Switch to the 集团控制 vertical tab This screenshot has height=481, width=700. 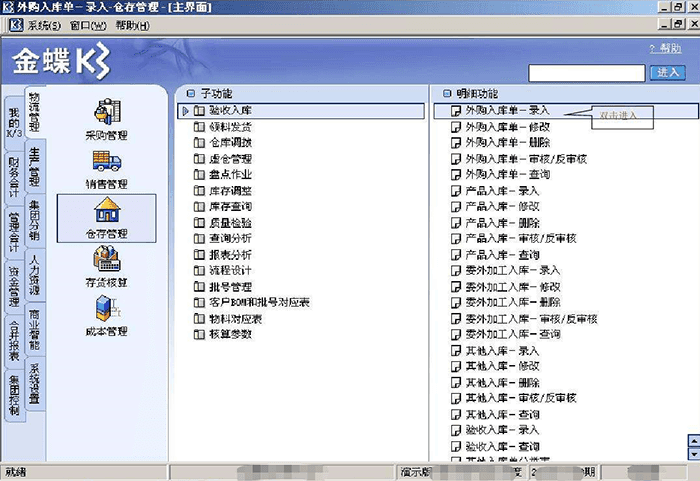click(14, 395)
